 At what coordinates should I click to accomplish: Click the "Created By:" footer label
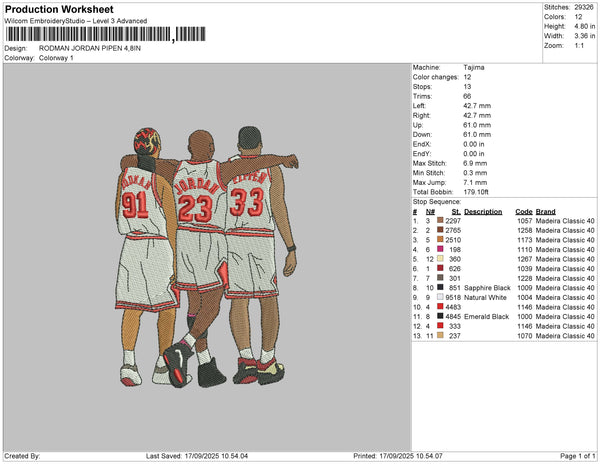pos(22,456)
